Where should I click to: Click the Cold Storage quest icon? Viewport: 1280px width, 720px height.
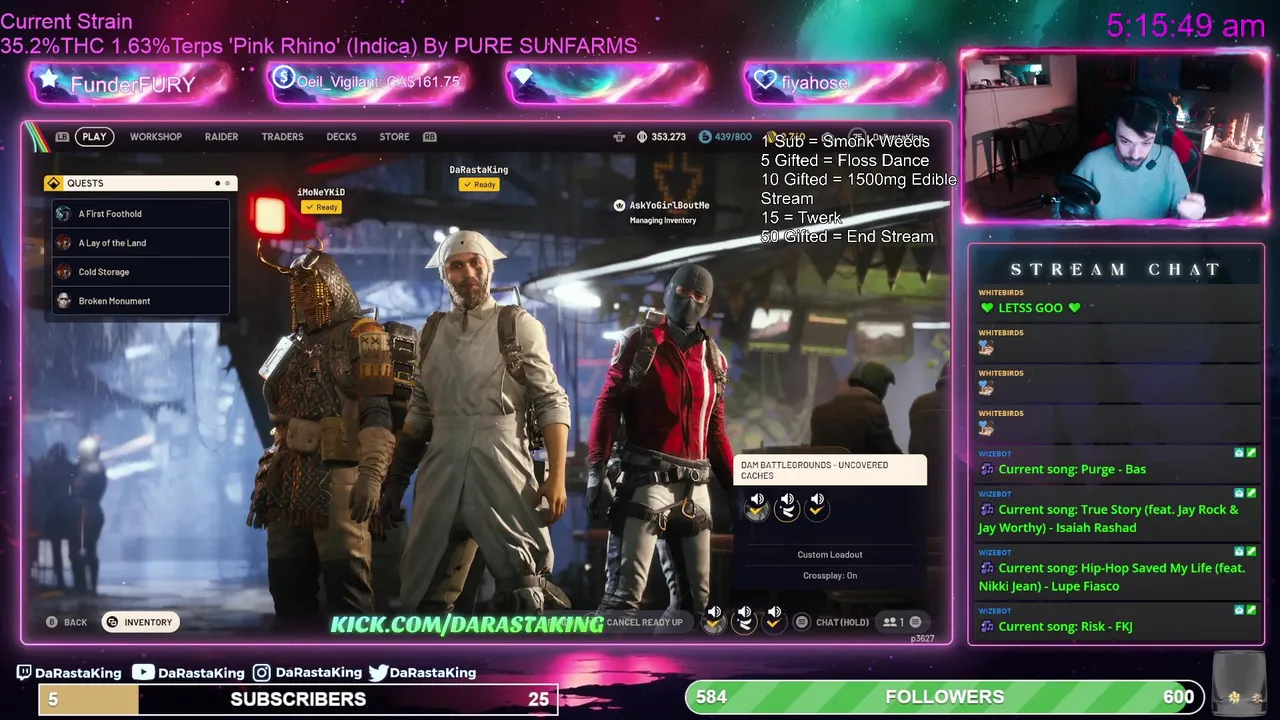point(64,272)
